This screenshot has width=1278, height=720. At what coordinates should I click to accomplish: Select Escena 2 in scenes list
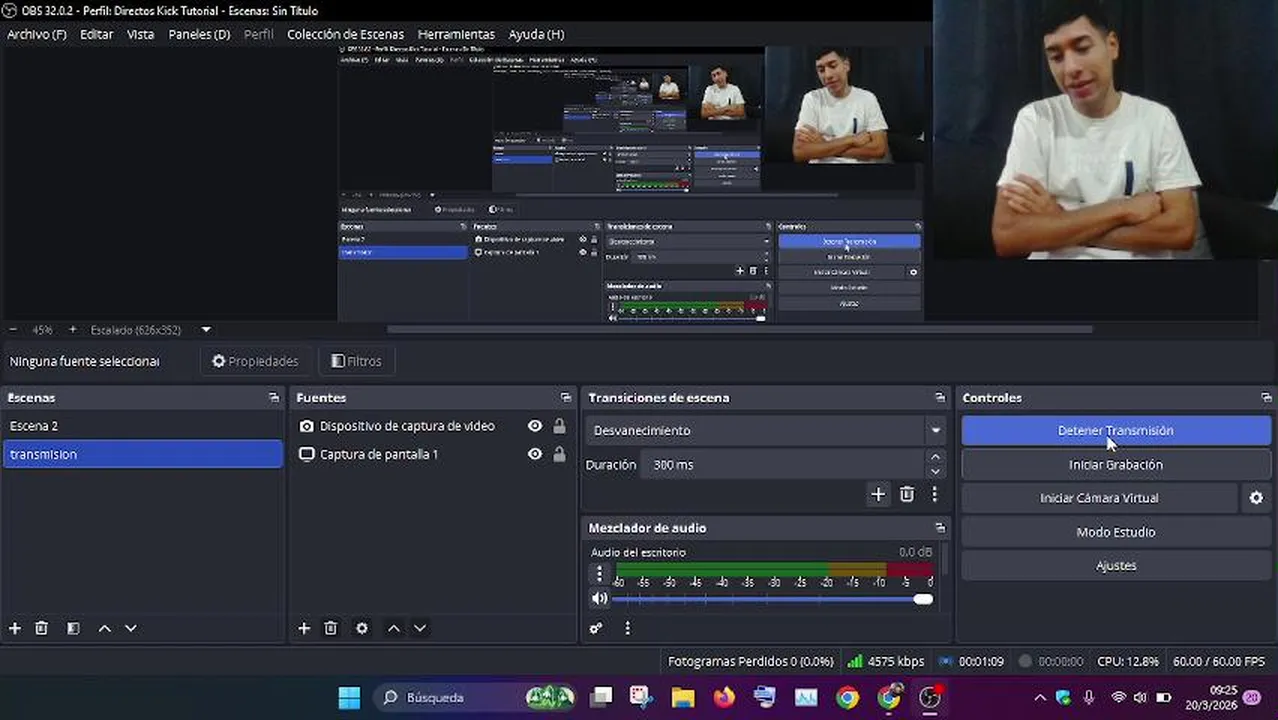tap(142, 426)
